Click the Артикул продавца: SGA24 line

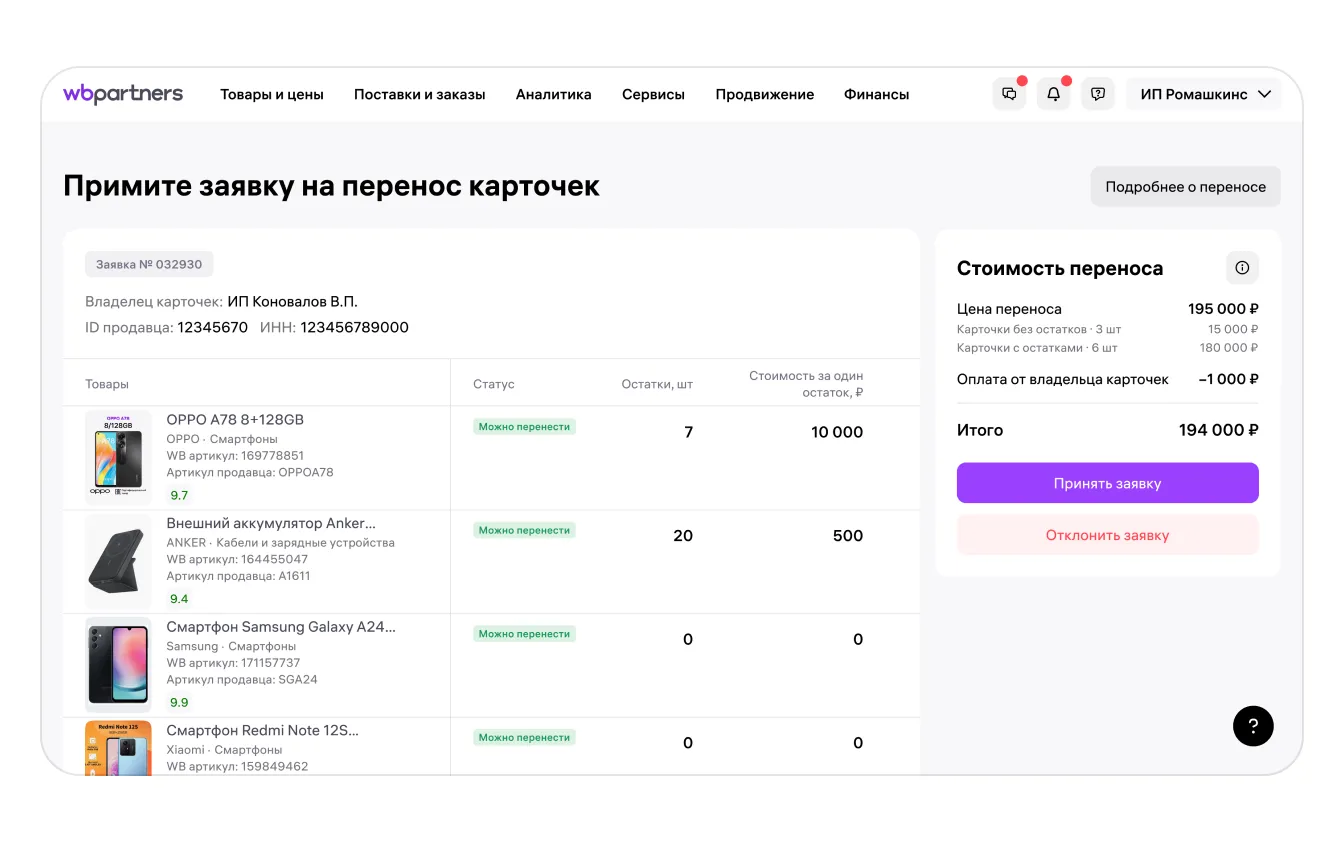point(242,680)
